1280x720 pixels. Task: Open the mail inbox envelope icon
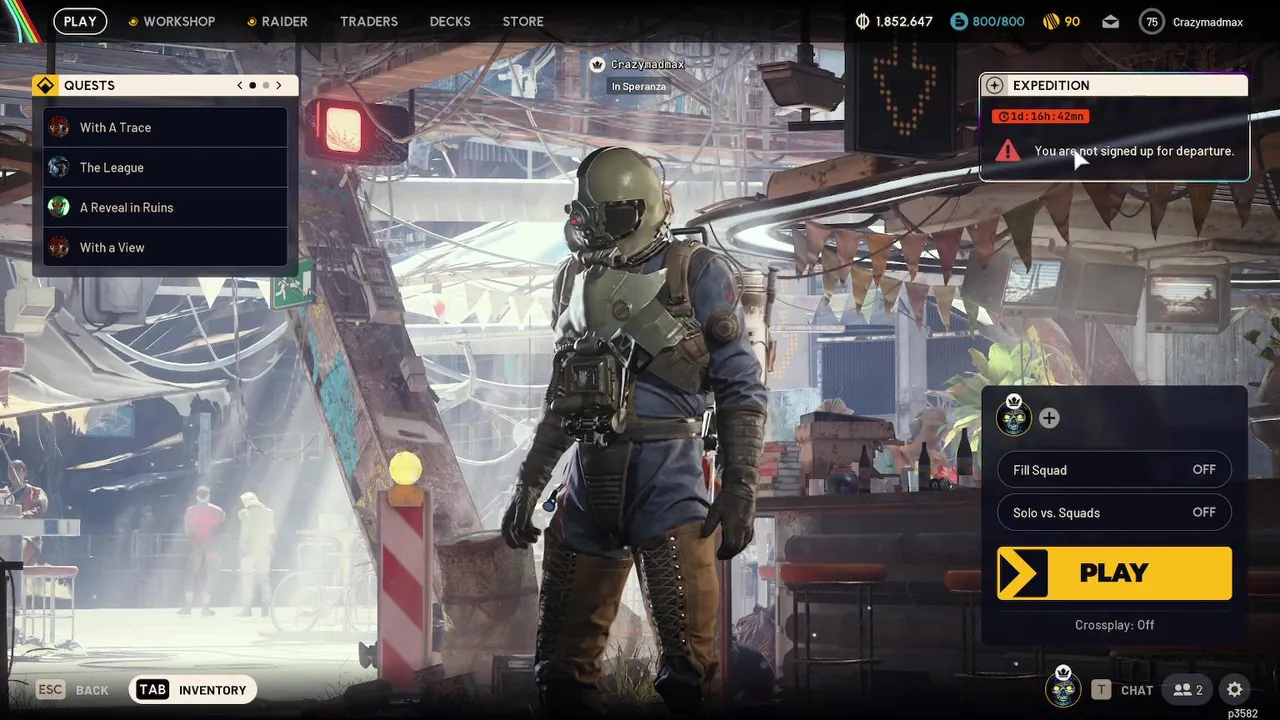[x=1112, y=21]
